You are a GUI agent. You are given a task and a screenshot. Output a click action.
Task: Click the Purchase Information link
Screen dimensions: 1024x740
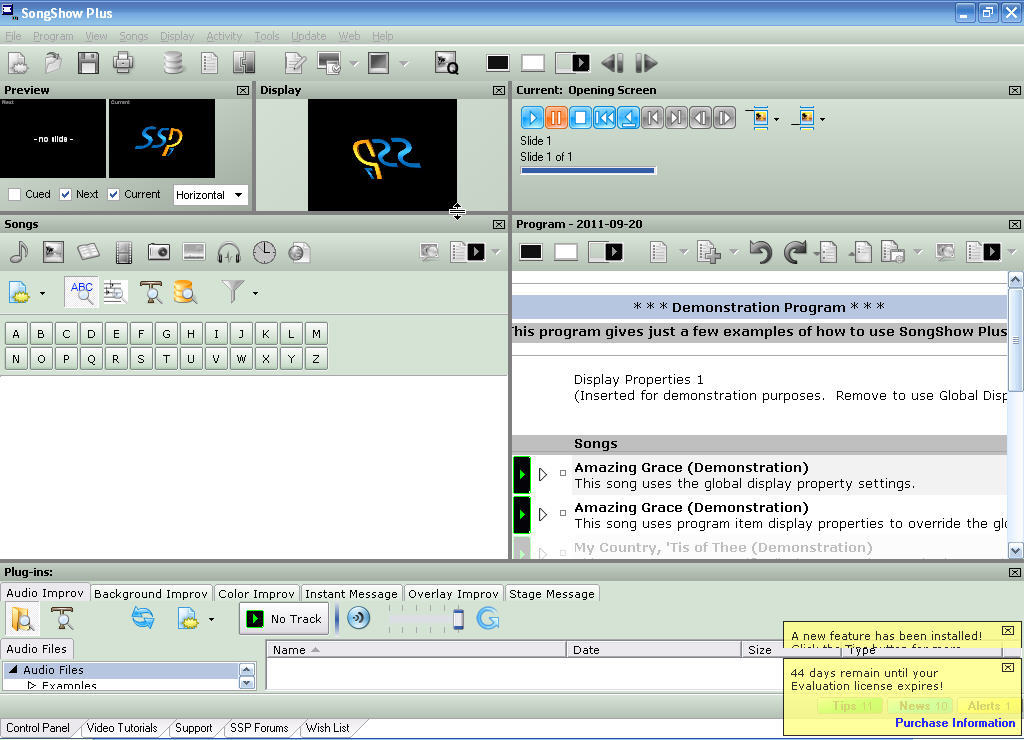(x=955, y=722)
